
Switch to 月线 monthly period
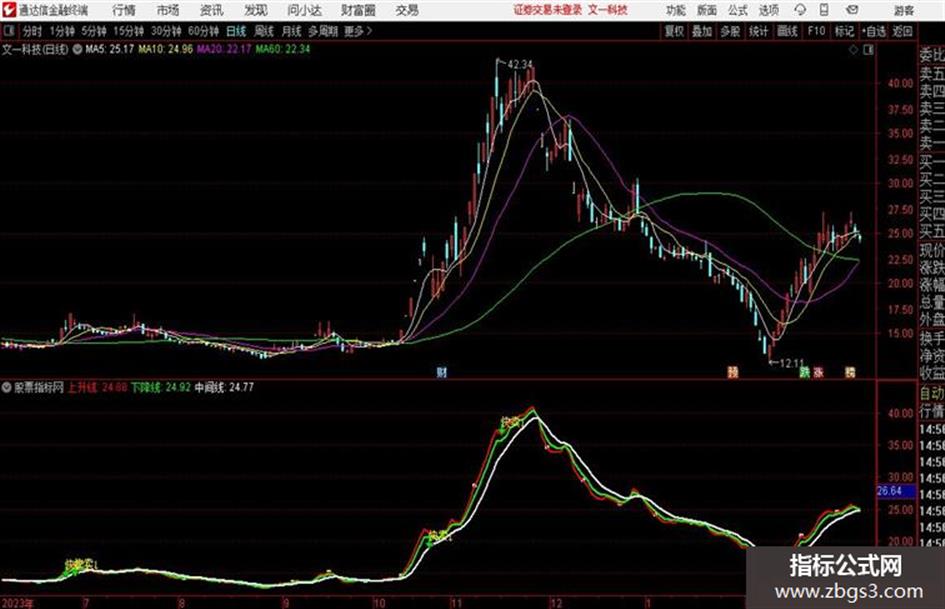click(291, 31)
